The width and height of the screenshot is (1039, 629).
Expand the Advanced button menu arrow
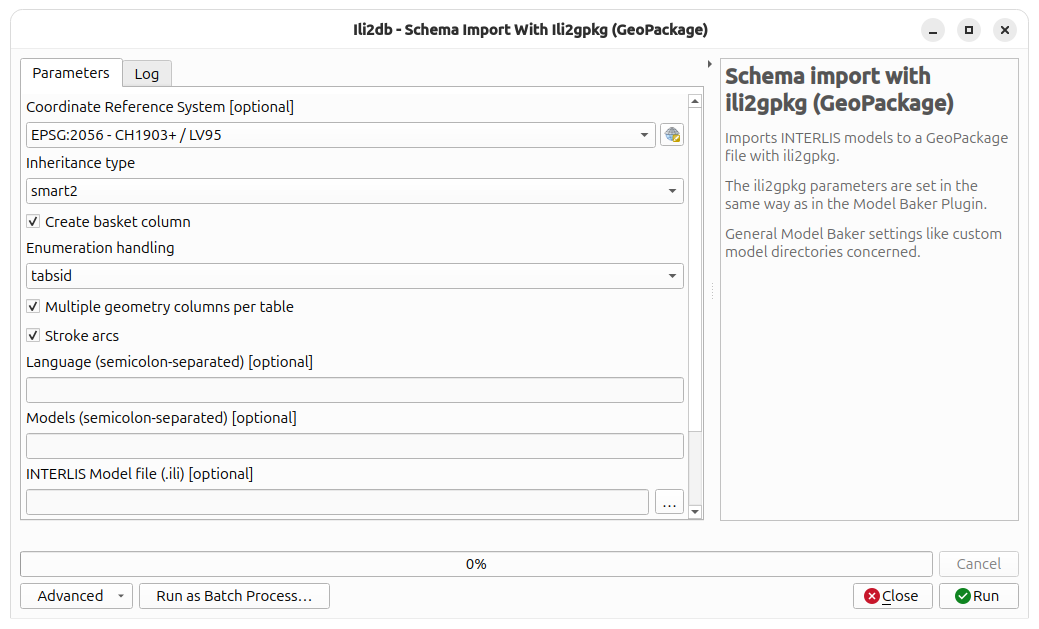pos(121,596)
